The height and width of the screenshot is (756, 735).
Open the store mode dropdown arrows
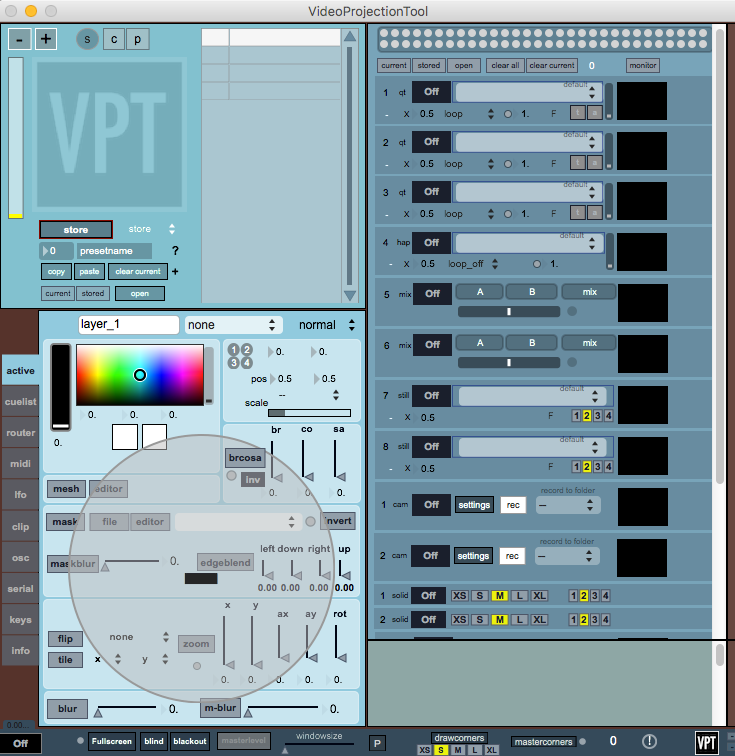(172, 229)
